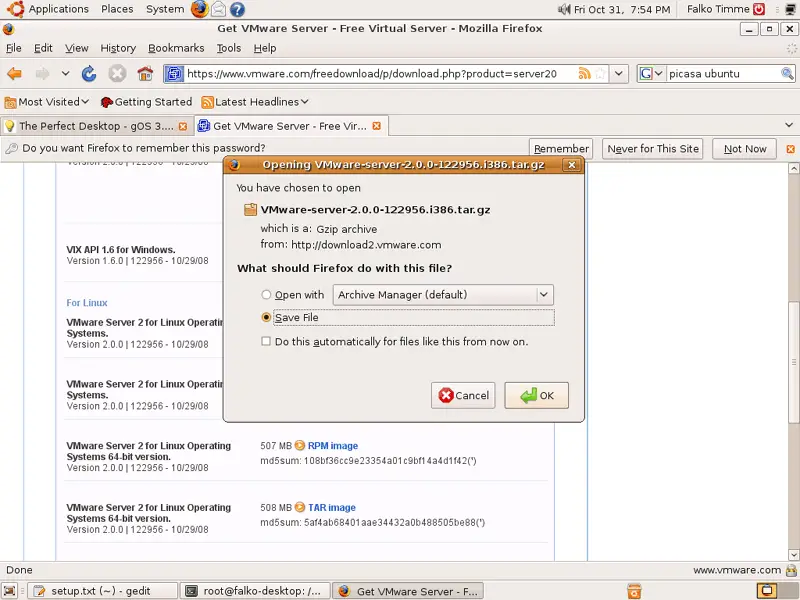800x600 pixels.
Task: Click the site identity icon in address bar
Action: coord(173,73)
